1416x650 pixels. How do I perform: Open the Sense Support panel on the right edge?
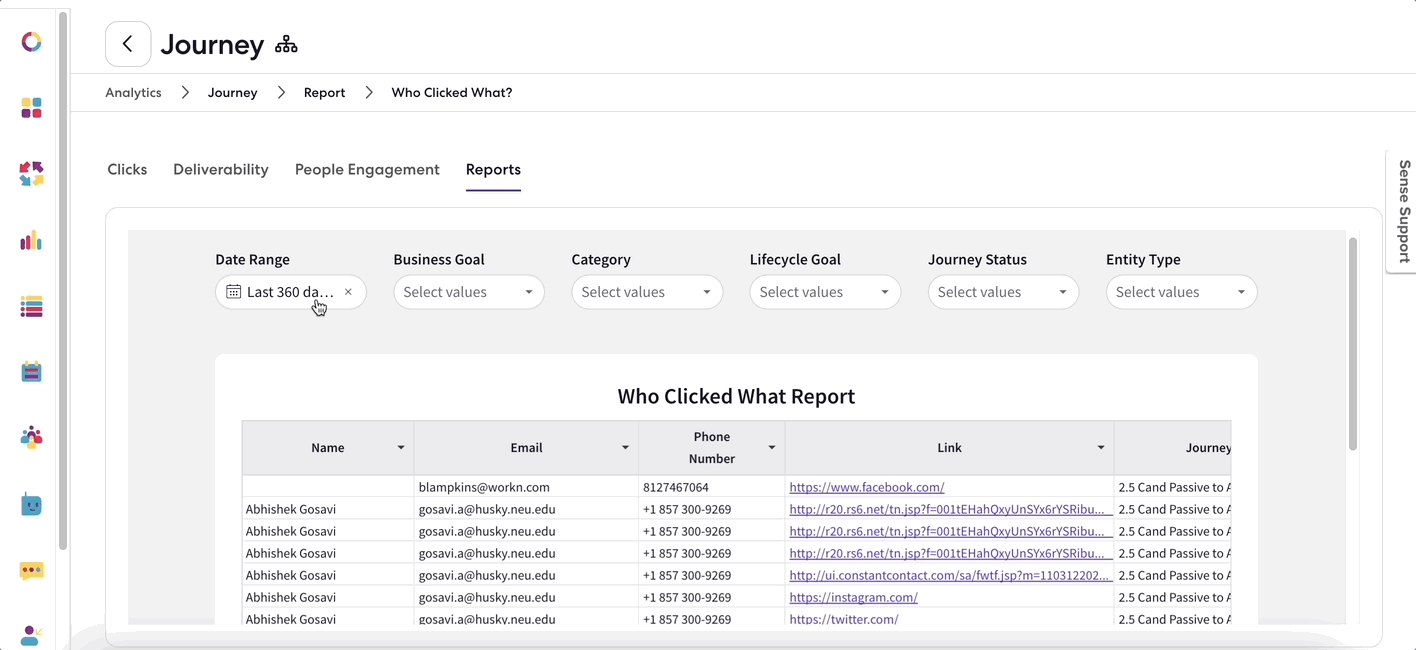[1404, 210]
